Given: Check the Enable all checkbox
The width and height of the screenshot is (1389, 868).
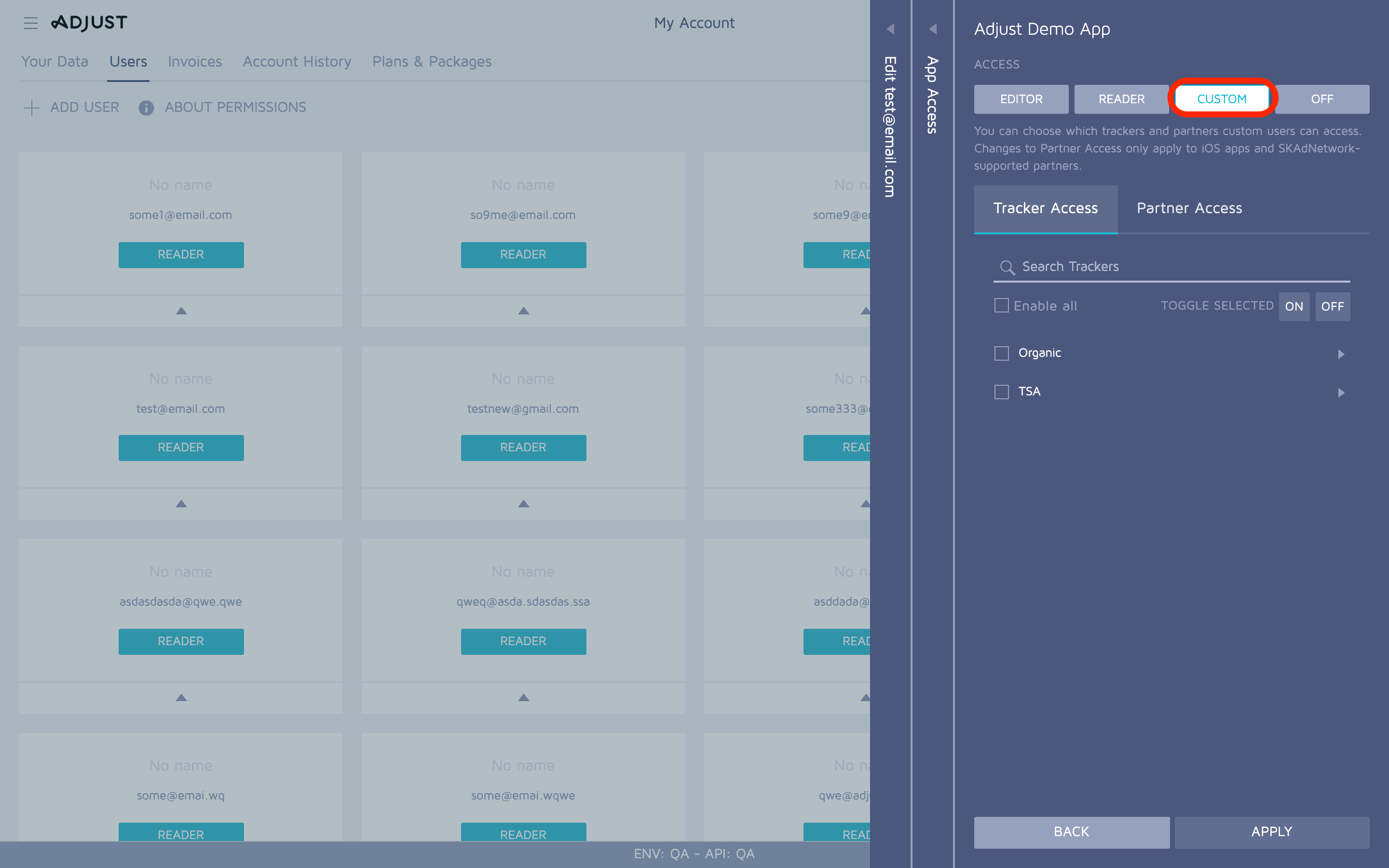Looking at the screenshot, I should [1002, 306].
